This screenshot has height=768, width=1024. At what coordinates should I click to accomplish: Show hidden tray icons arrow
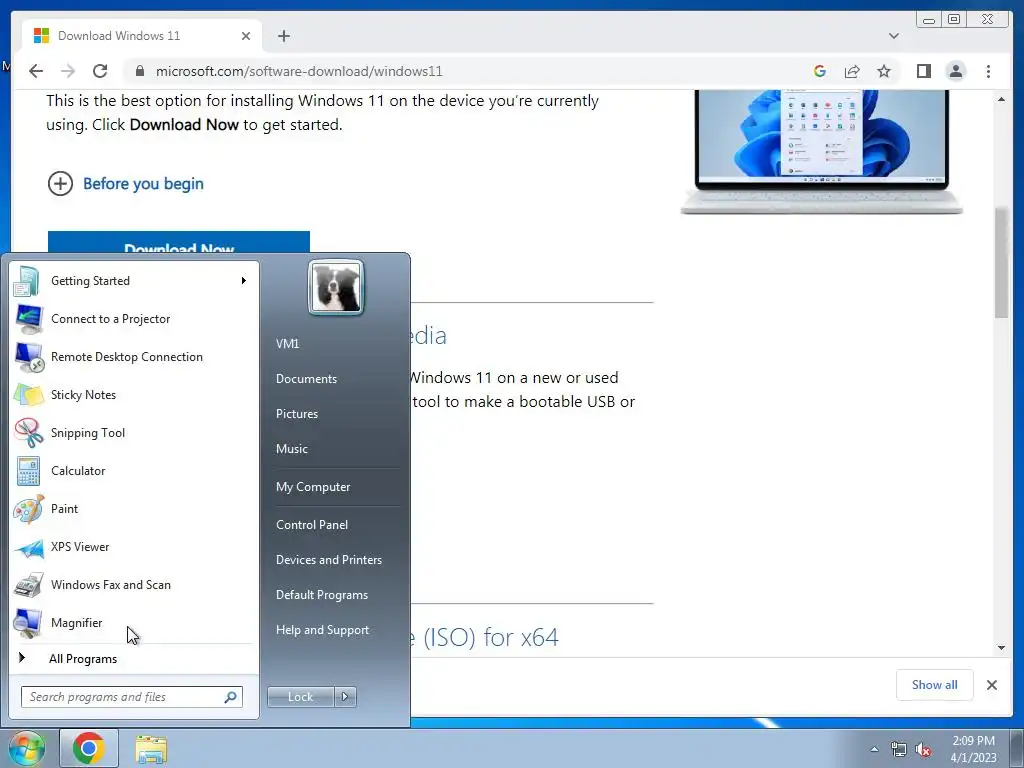[874, 750]
